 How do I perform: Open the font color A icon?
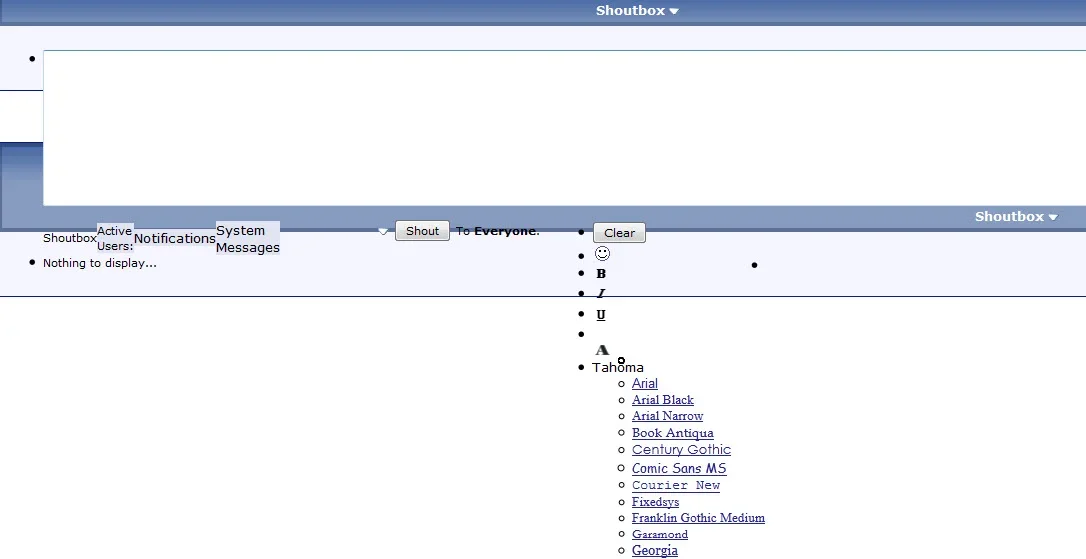602,350
